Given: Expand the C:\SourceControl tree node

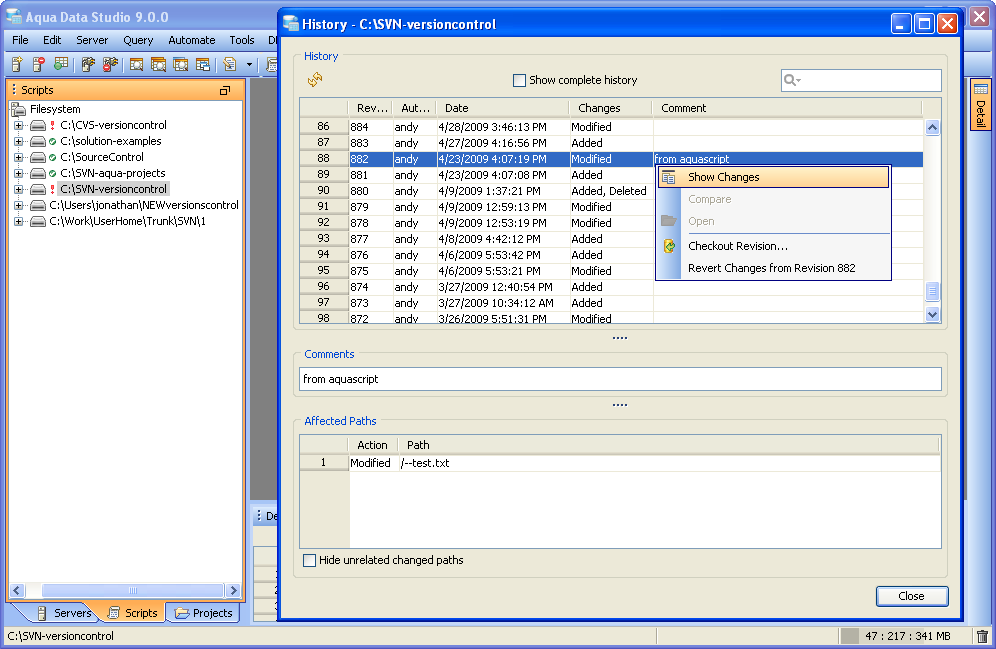Looking at the screenshot, I should tap(18, 157).
